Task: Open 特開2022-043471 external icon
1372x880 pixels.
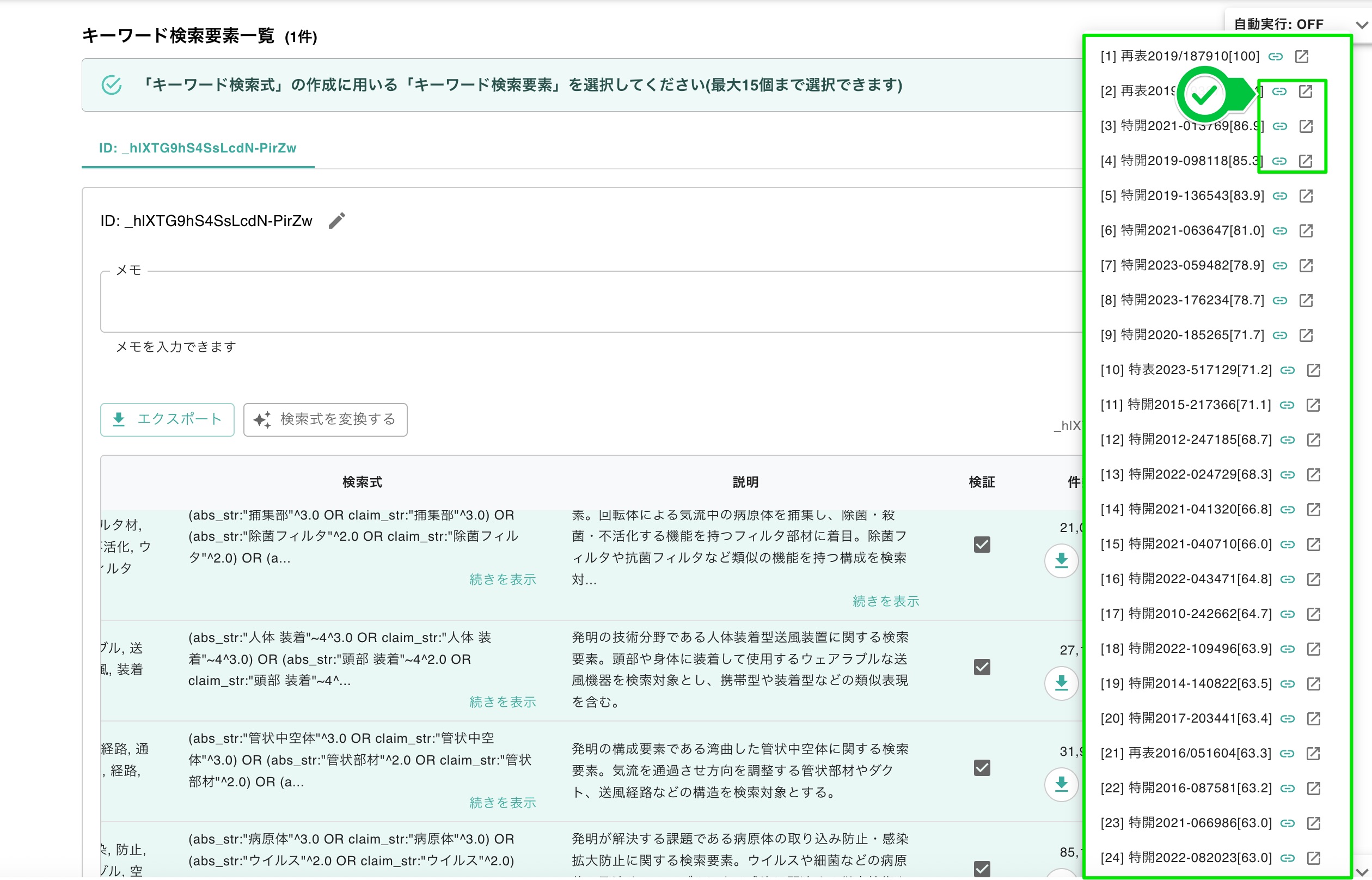Action: click(1314, 579)
